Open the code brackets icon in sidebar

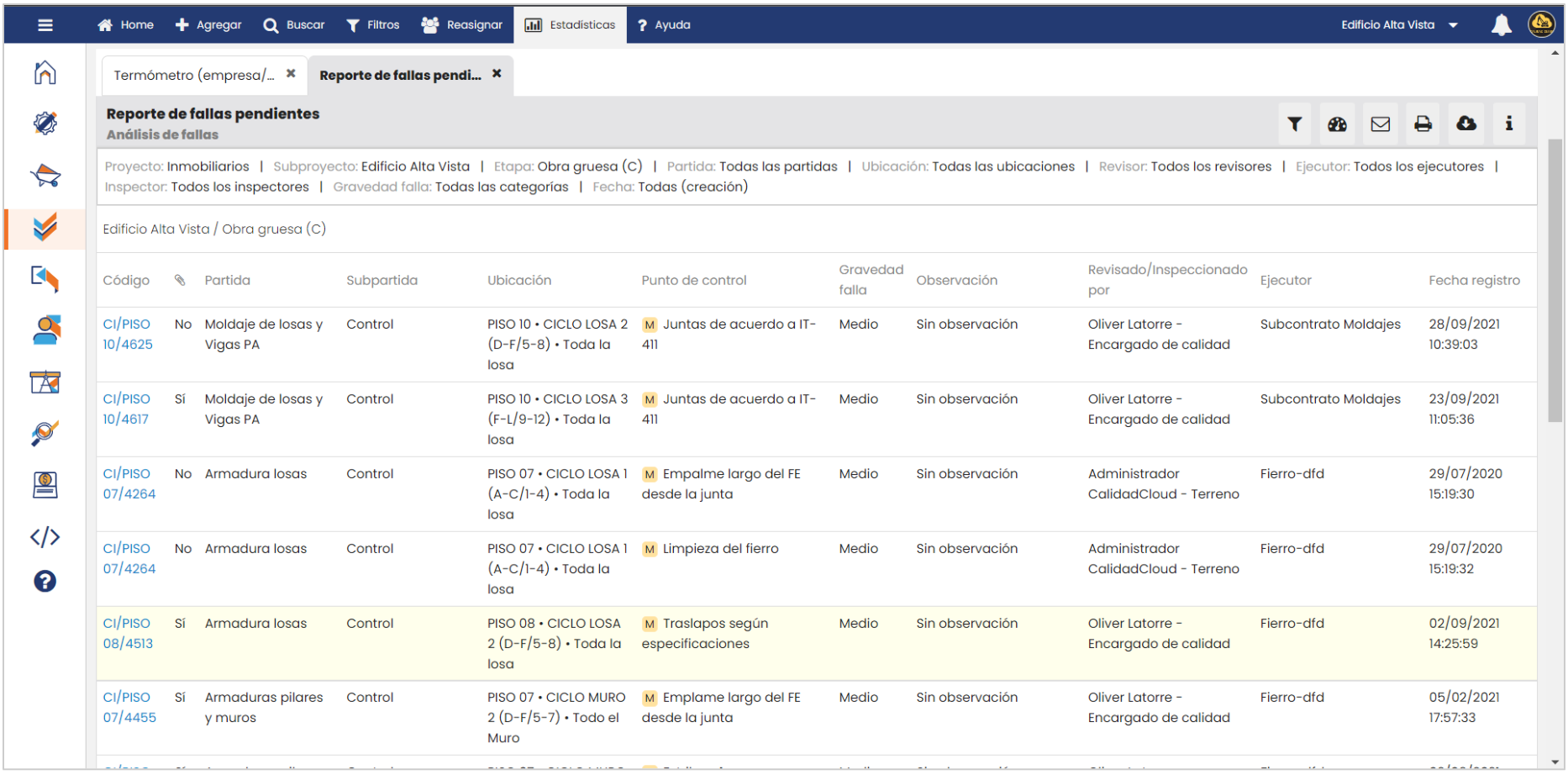[45, 537]
